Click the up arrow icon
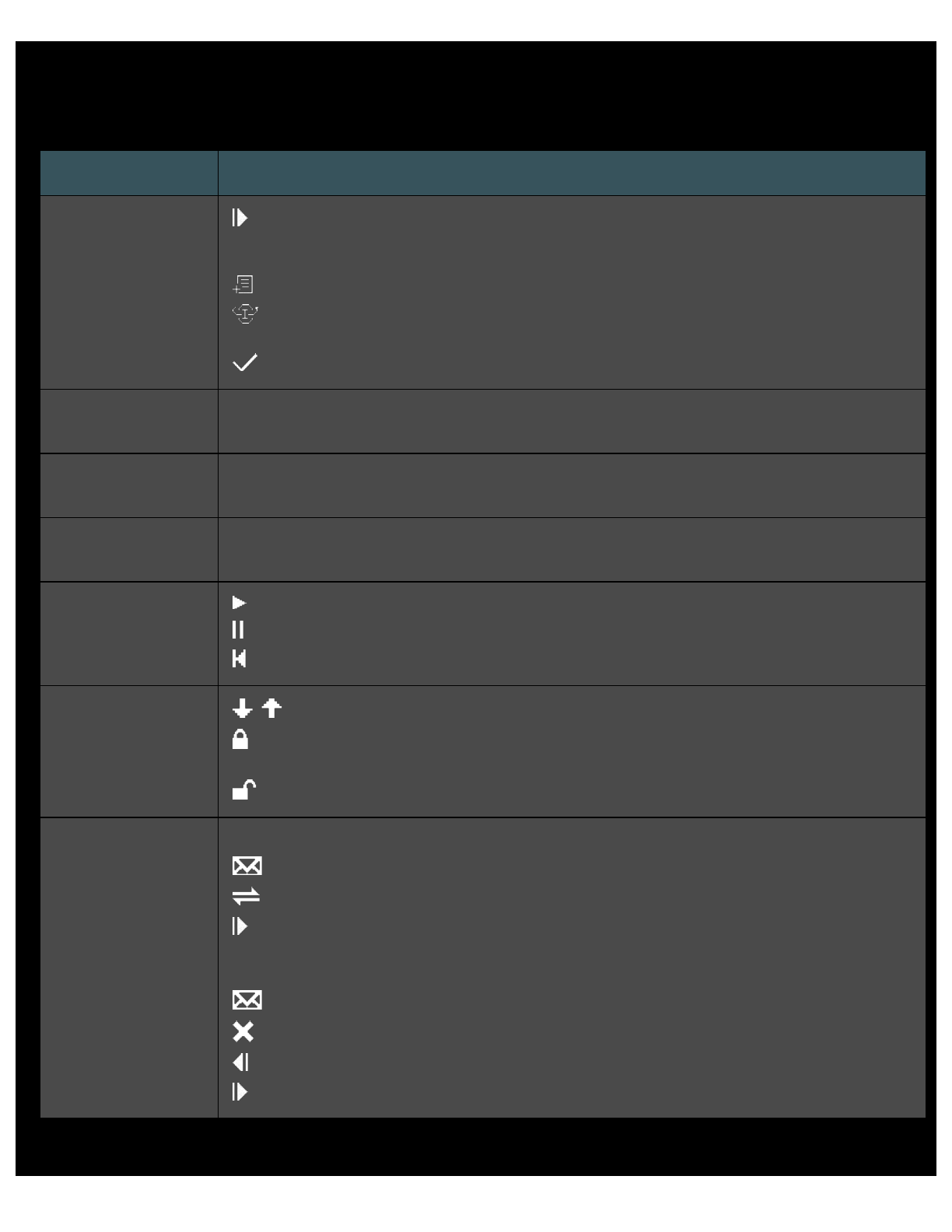Screen dimensions: 952x1232 click(x=271, y=709)
